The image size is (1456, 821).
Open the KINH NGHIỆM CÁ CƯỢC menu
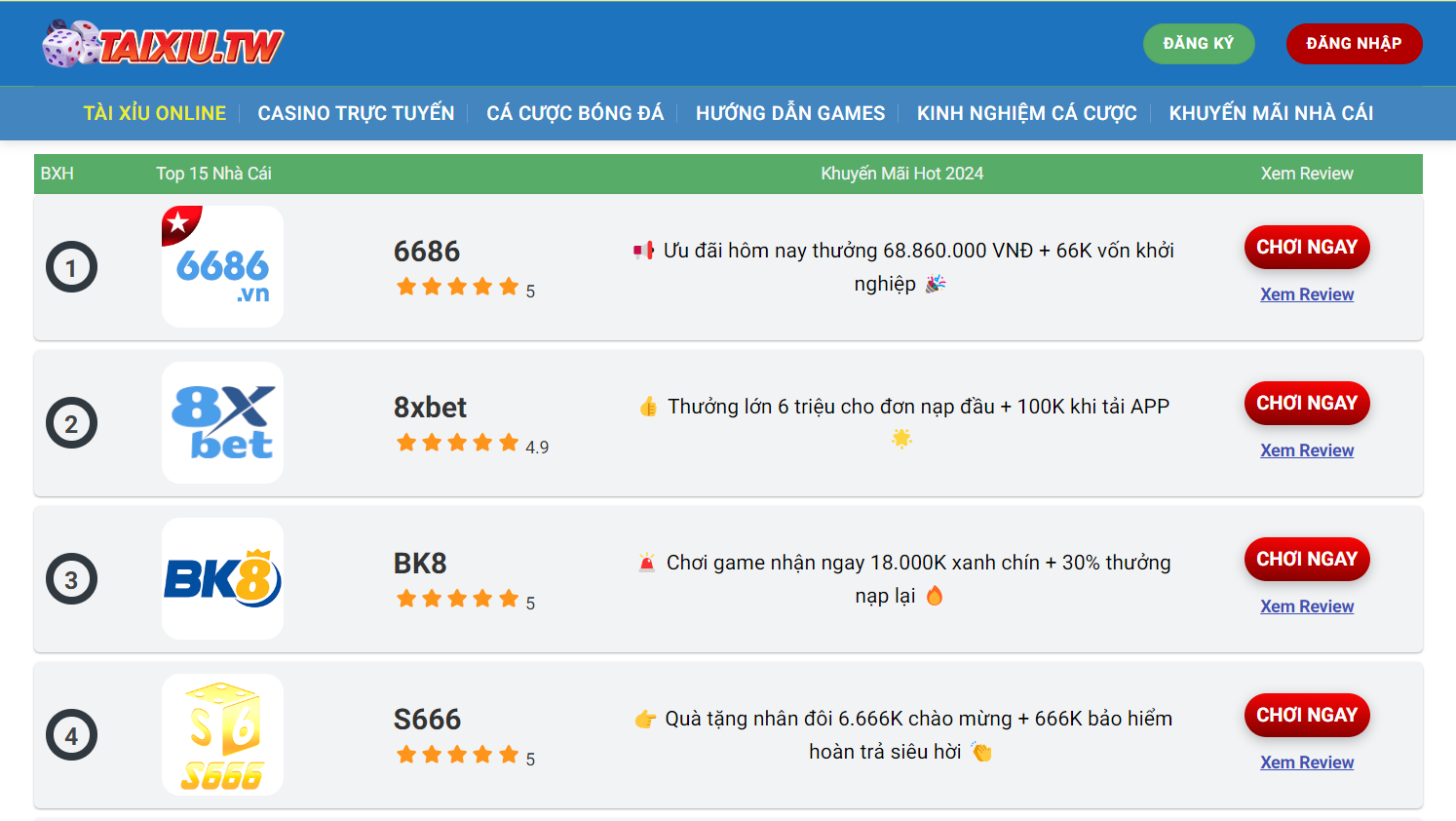coord(1027,113)
